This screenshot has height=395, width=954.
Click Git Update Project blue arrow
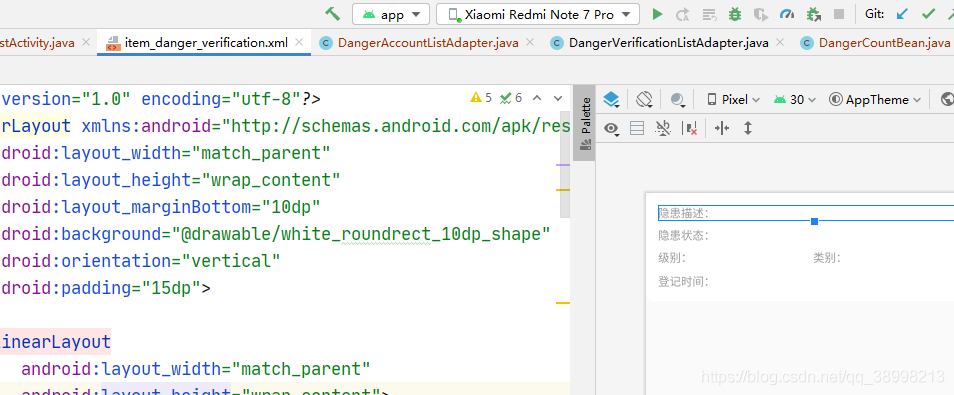tap(902, 14)
